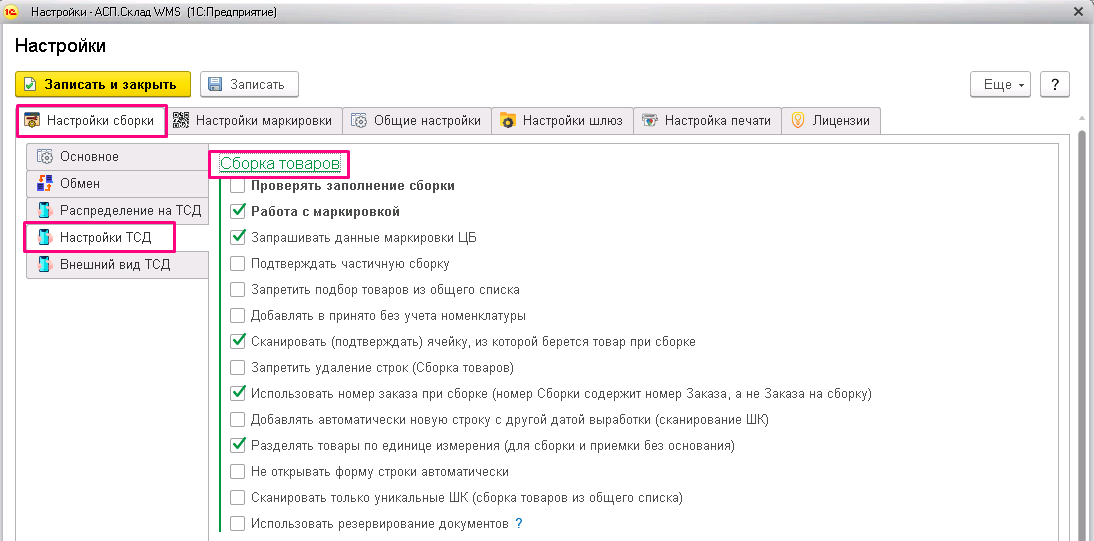This screenshot has height=541, width=1094.
Task: Click the Сборка товаров section link
Action: click(x=280, y=163)
